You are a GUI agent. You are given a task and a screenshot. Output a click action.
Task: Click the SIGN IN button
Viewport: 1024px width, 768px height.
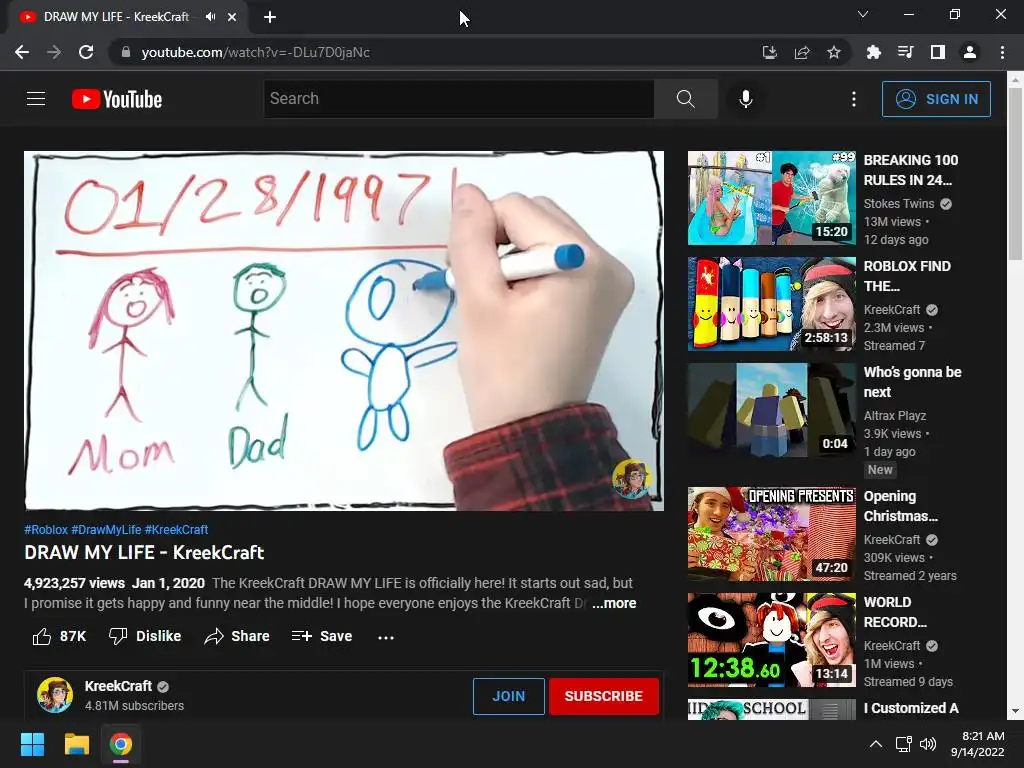tap(936, 99)
